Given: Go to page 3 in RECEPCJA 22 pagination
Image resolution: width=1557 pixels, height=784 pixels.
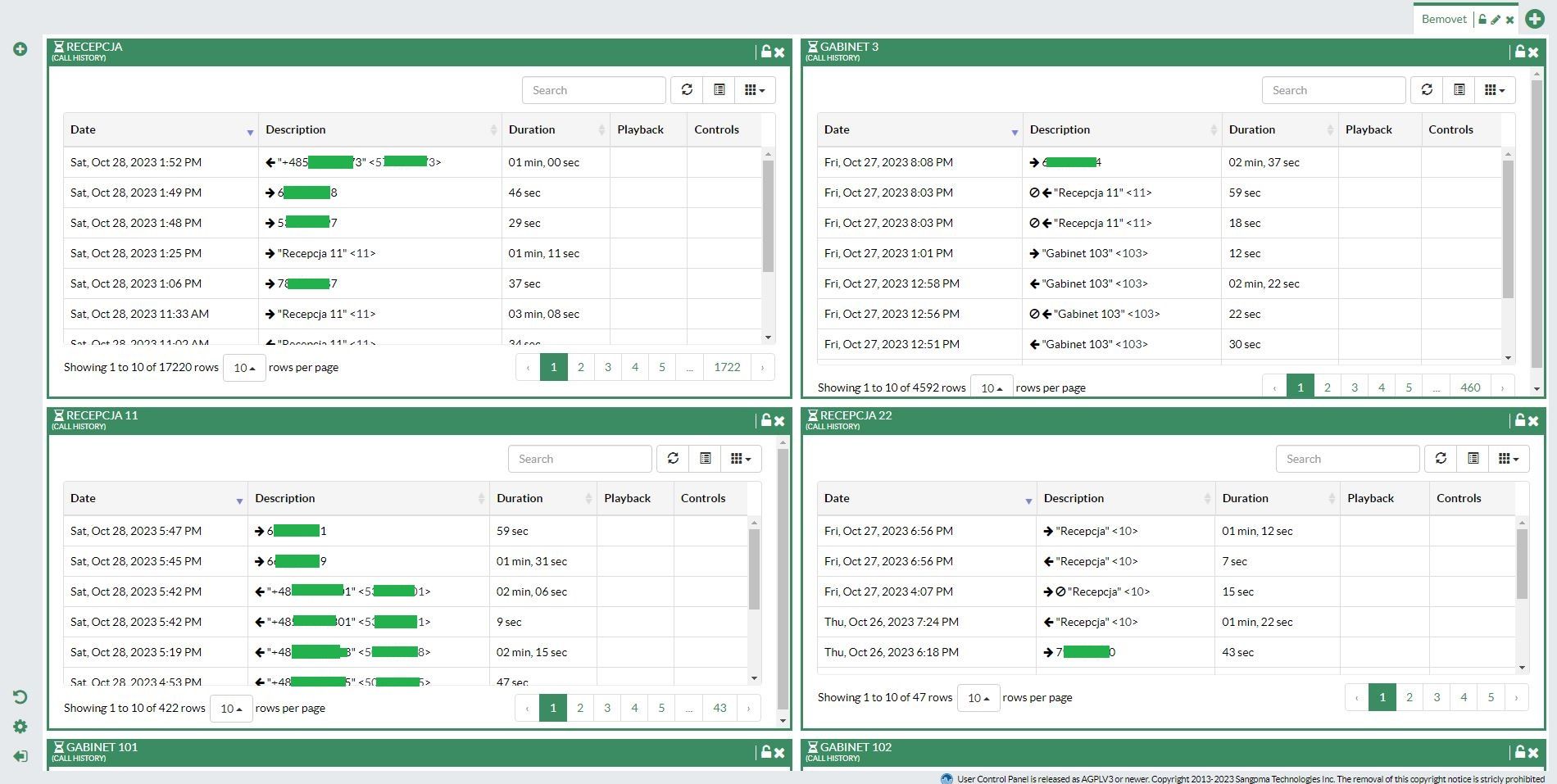Looking at the screenshot, I should click(1437, 697).
